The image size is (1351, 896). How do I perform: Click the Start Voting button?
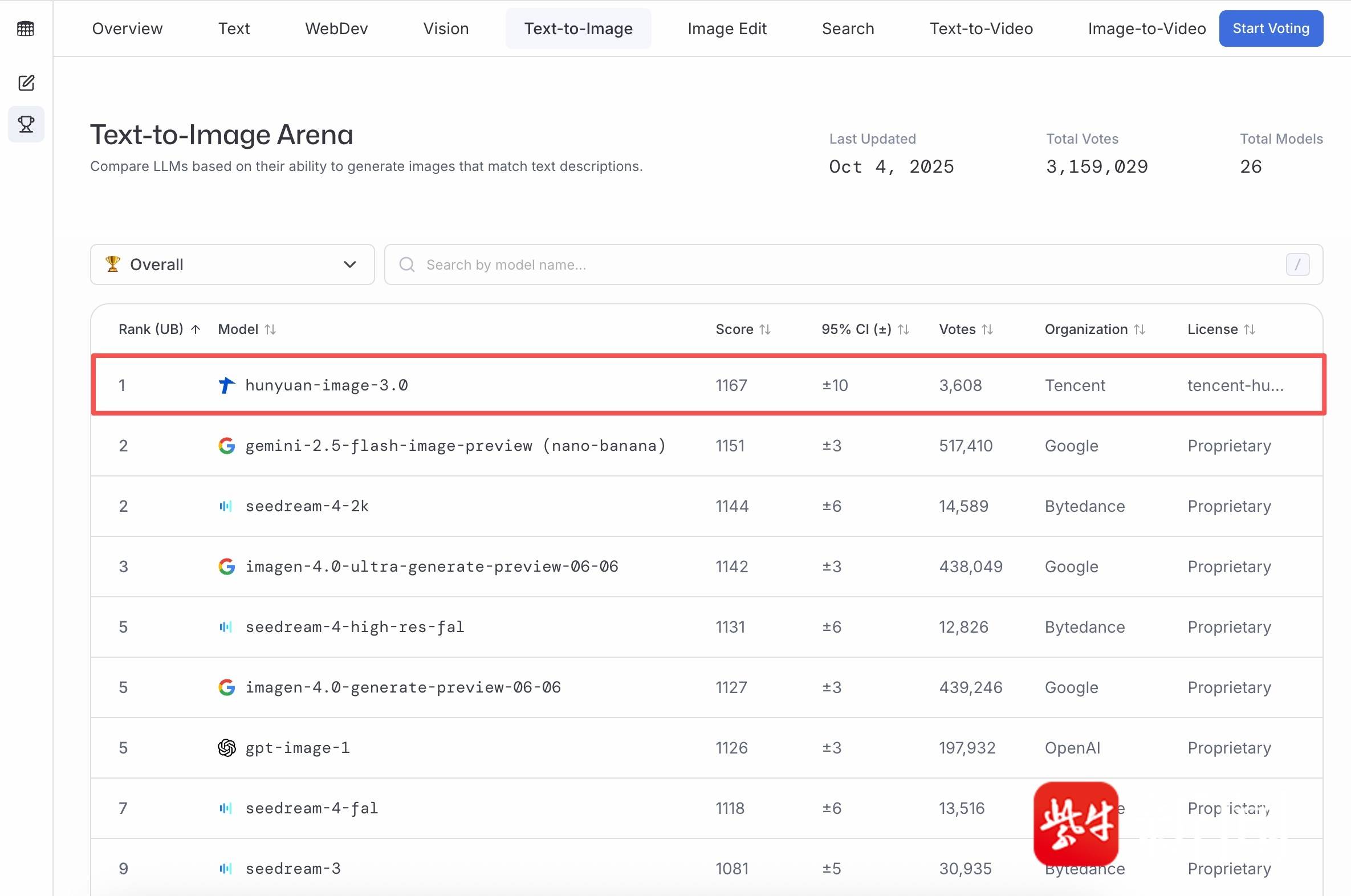pyautogui.click(x=1271, y=28)
